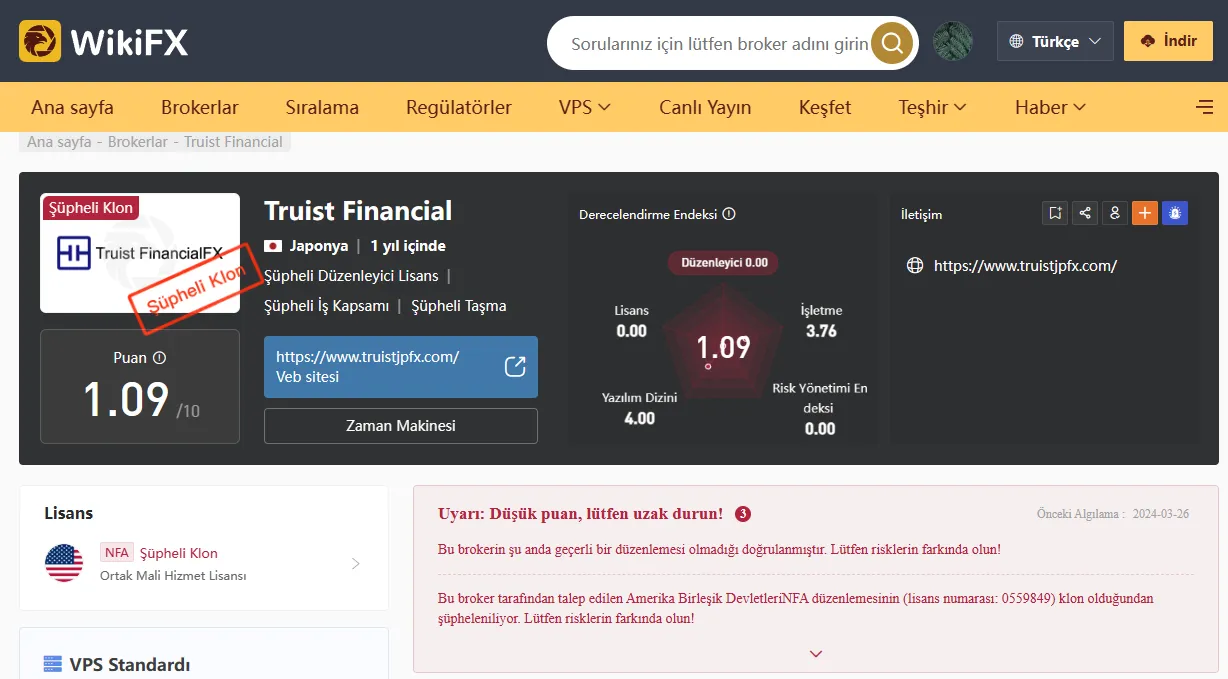Open the Sıralama tab

click(x=322, y=107)
